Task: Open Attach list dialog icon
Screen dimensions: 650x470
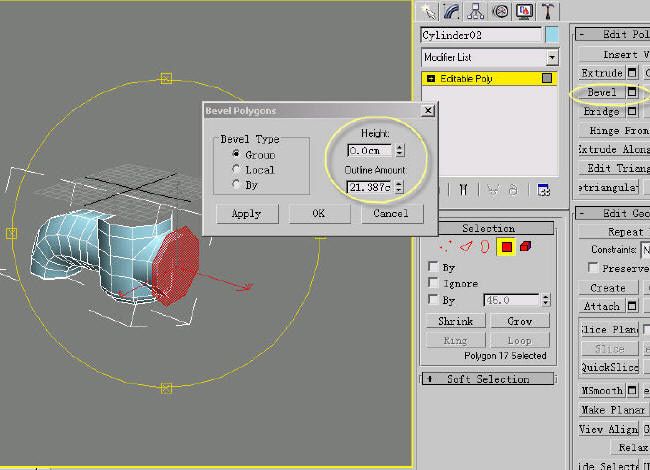Action: pos(632,306)
